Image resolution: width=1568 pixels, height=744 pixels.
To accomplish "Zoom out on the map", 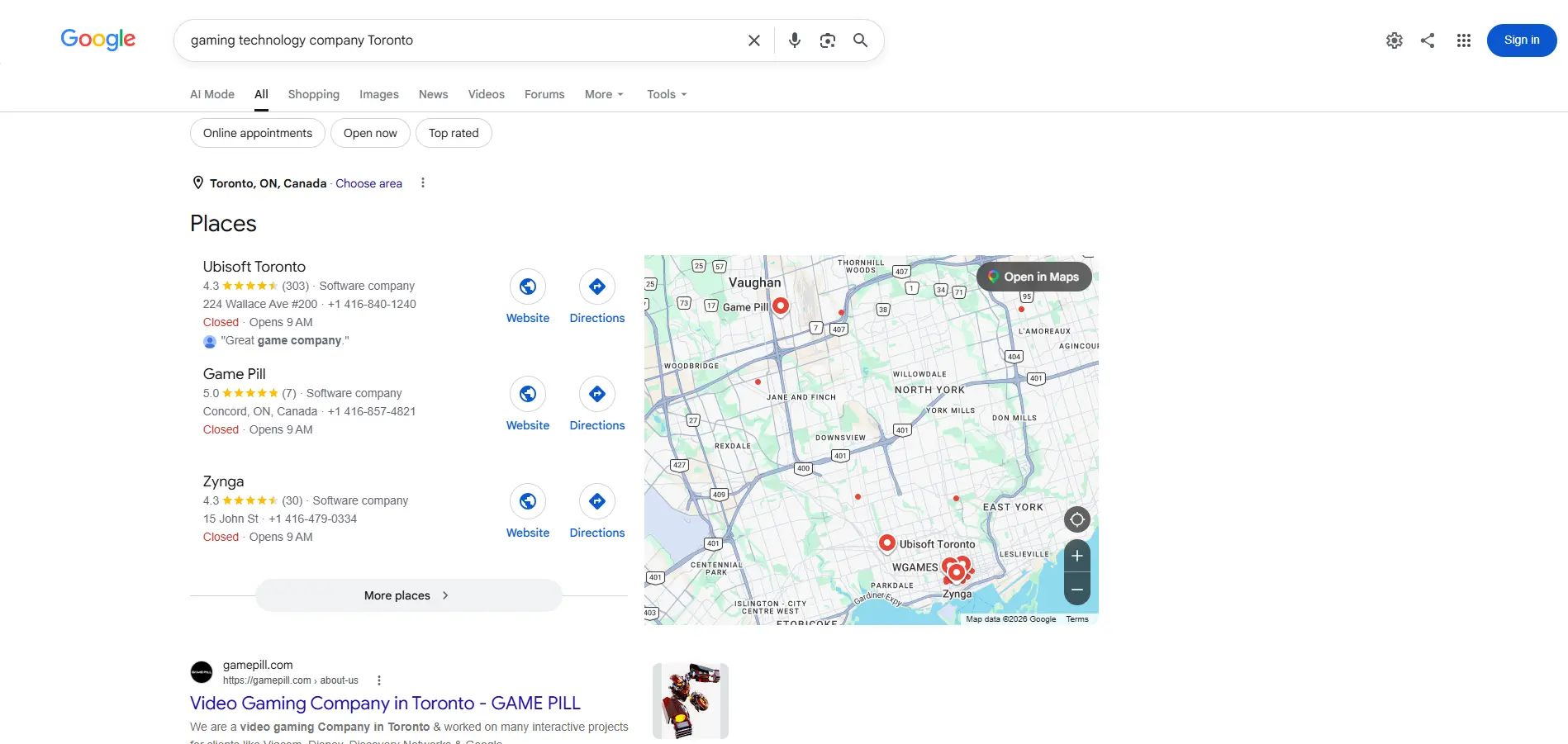I will [x=1076, y=590].
